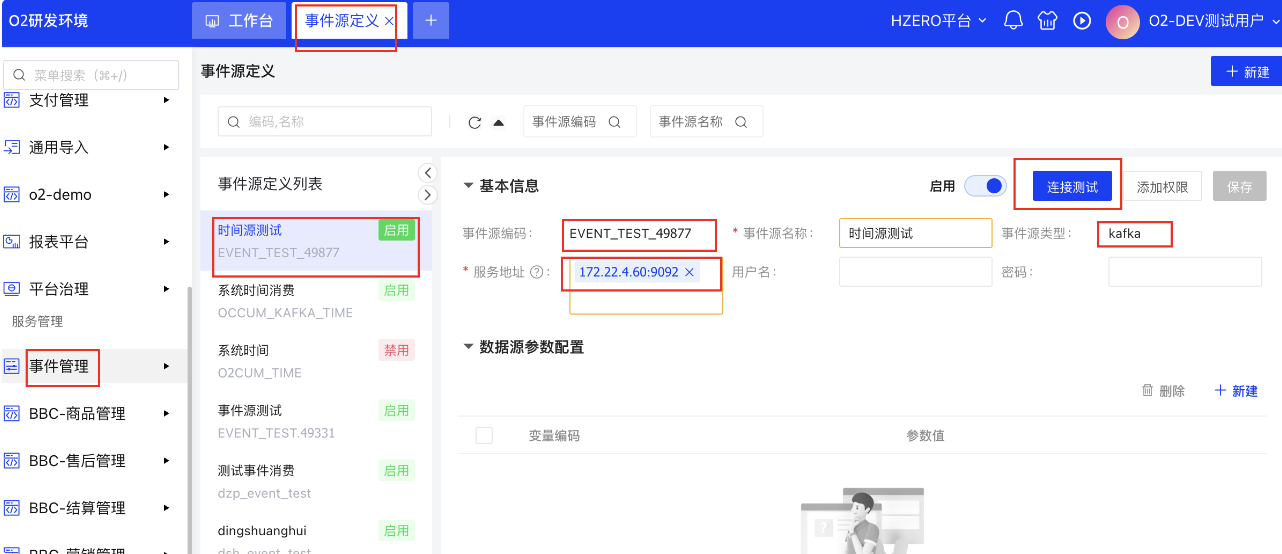Collapse the 数据源参数配置 section
The image size is (1282, 554).
pyautogui.click(x=468, y=348)
